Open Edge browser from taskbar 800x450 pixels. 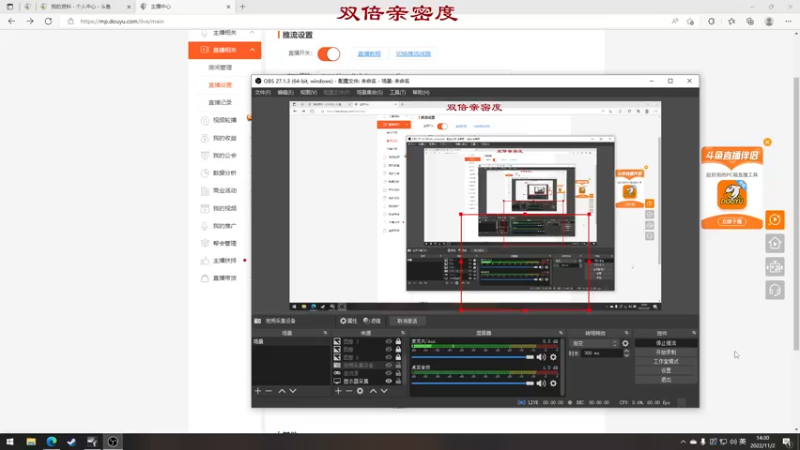pos(52,442)
